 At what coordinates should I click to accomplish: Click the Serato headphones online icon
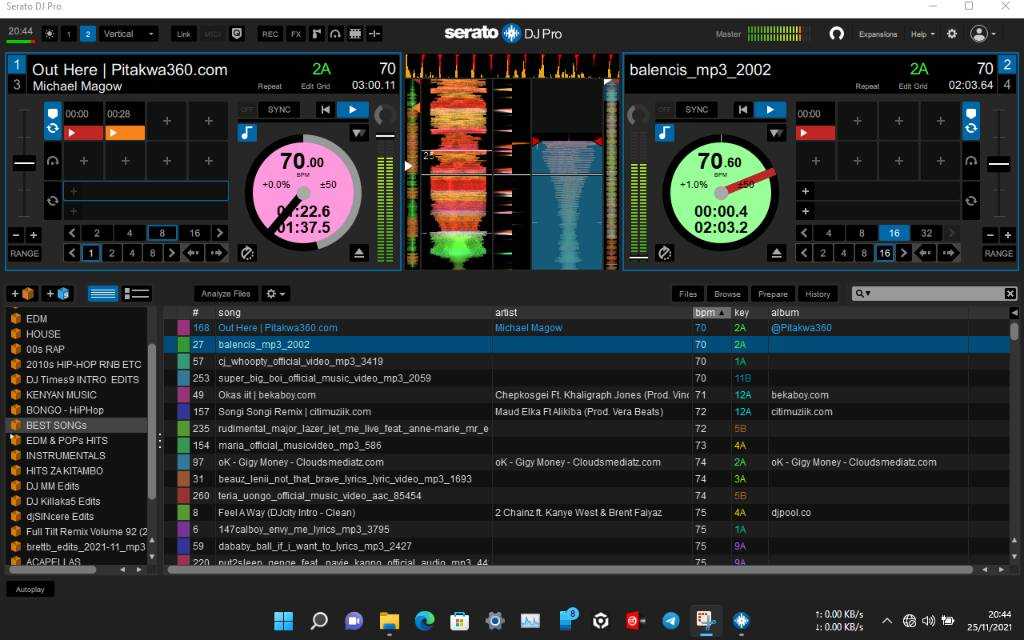click(837, 34)
